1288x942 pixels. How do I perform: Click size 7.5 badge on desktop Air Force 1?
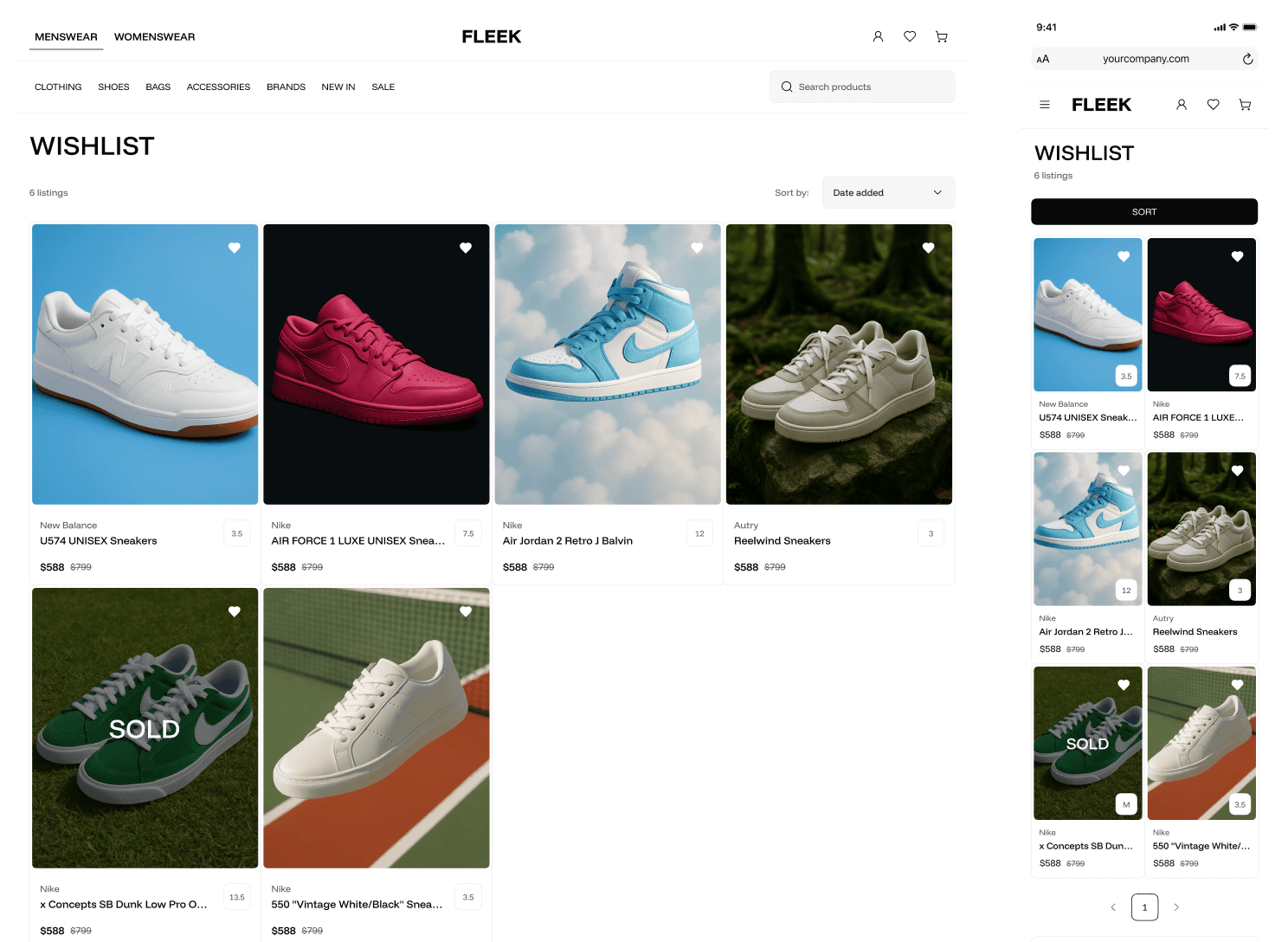(468, 533)
